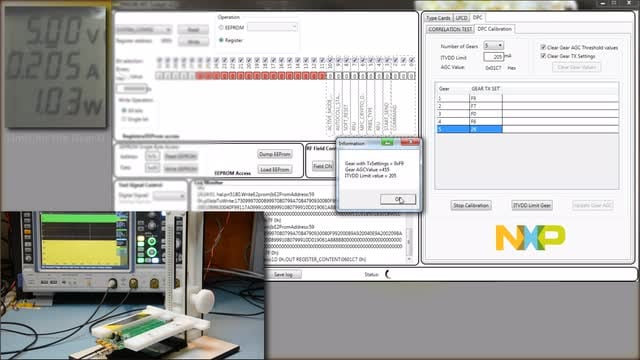Viewport: 640px width, 360px height.
Task: Select the DPC tab
Action: [x=477, y=18]
